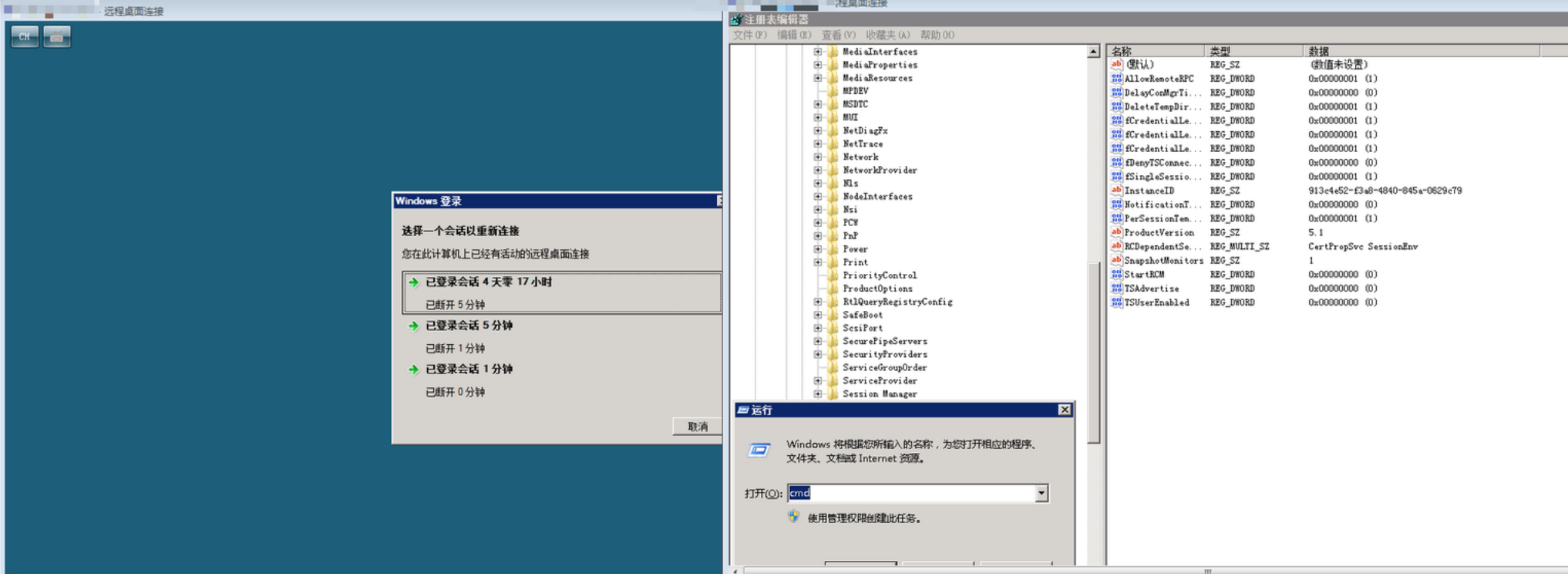Image resolution: width=1568 pixels, height=574 pixels.
Task: Open the Edit menu in registry editor
Action: pos(794,35)
